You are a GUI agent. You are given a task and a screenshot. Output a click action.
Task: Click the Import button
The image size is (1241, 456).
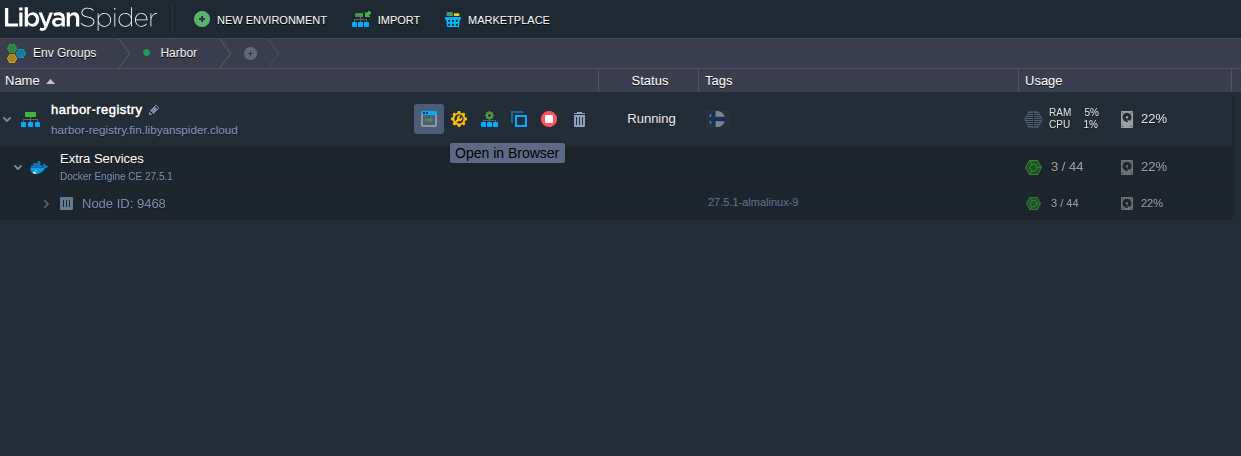[386, 20]
